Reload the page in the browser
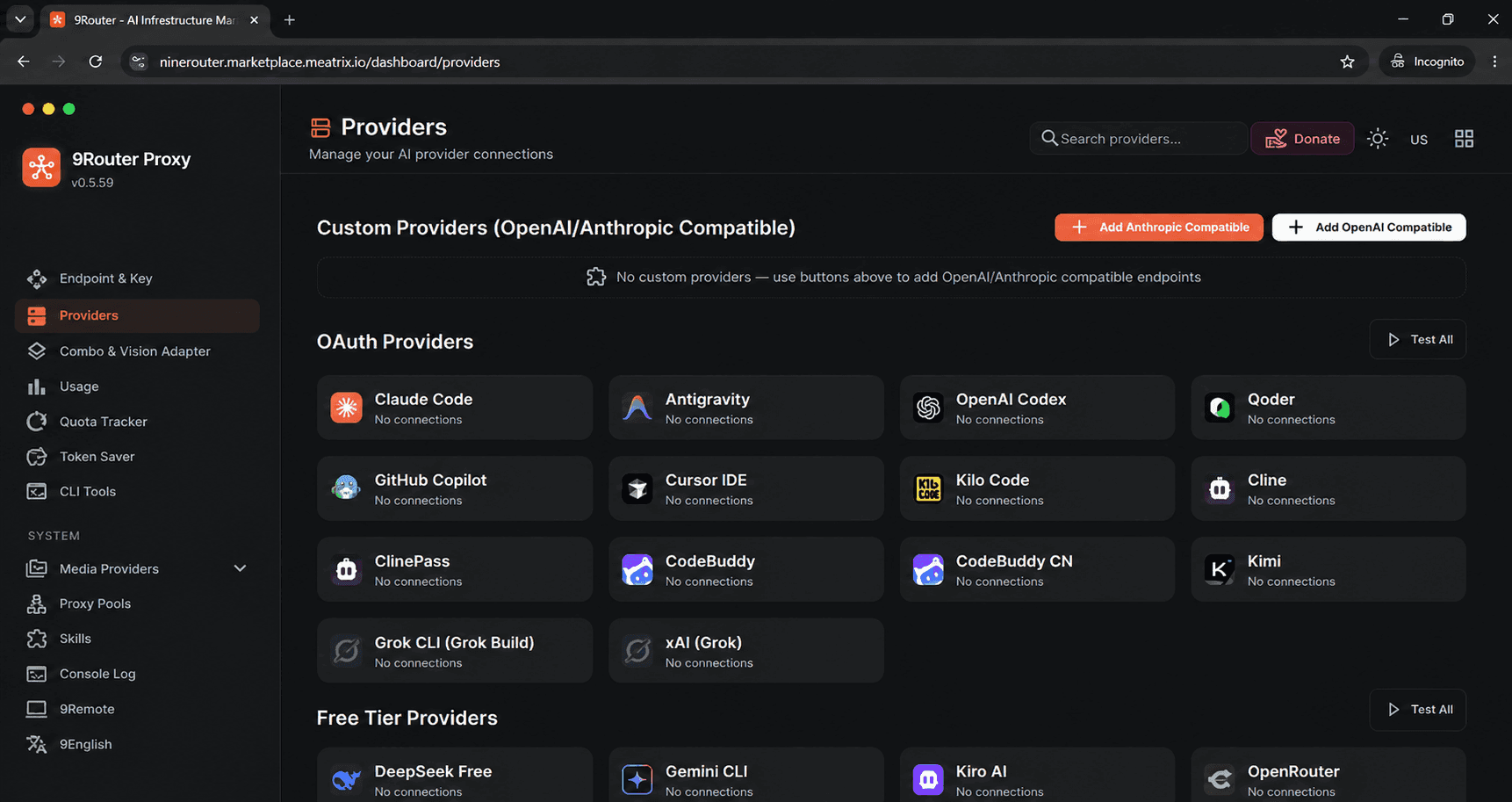Viewport: 1512px width, 802px height. pos(96,61)
